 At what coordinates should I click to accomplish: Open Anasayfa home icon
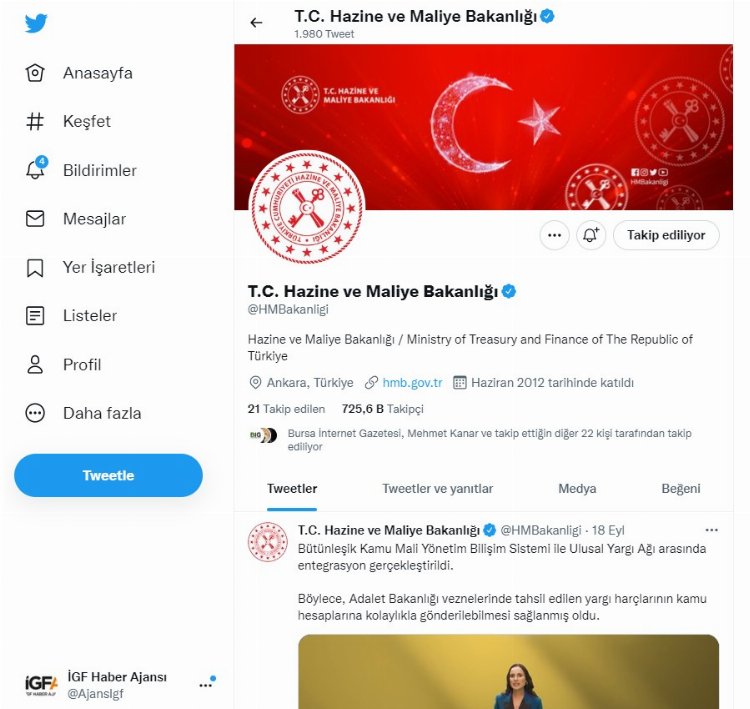(35, 73)
